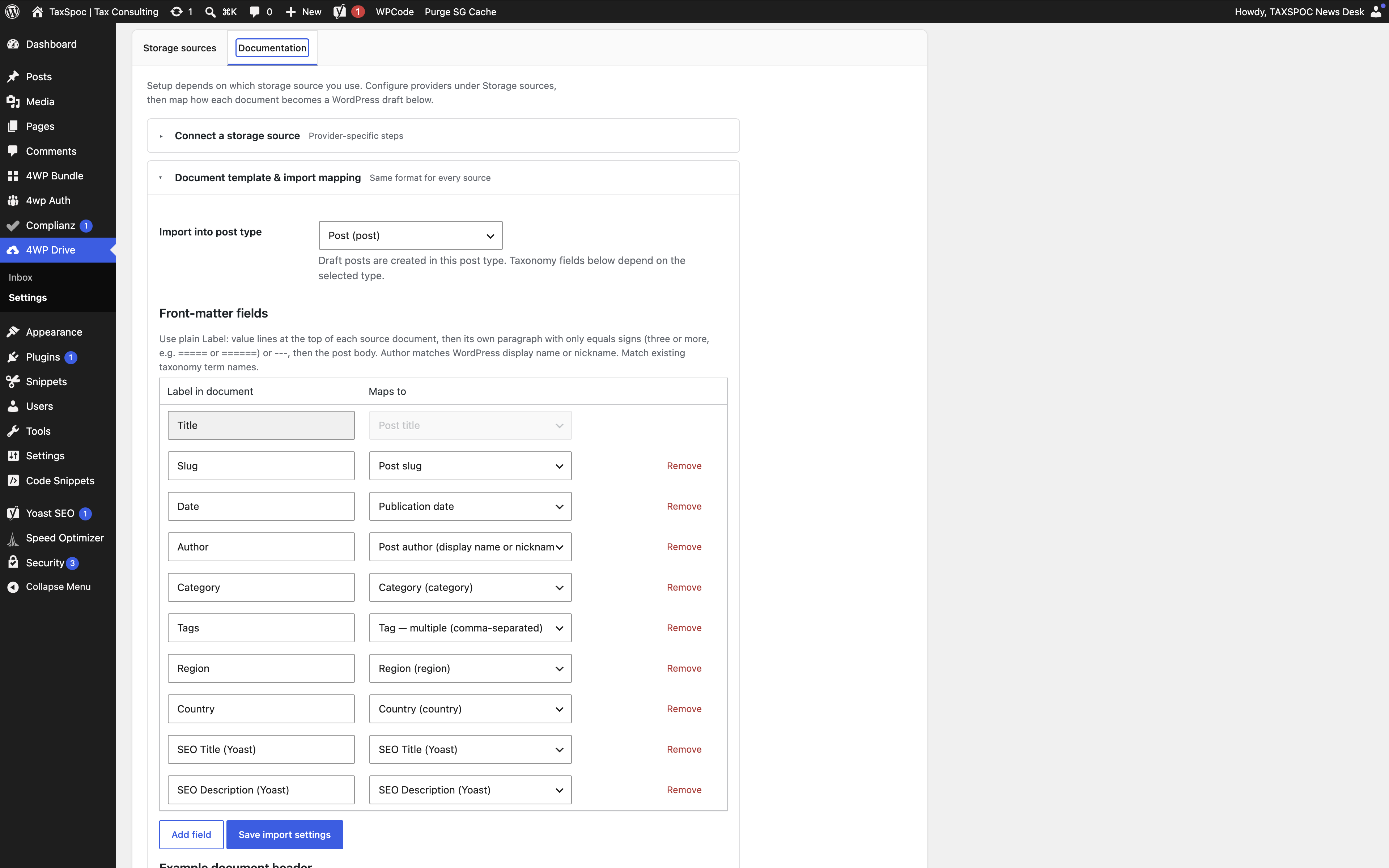Remove the Tags field row
The width and height of the screenshot is (1389, 868).
coord(684,628)
